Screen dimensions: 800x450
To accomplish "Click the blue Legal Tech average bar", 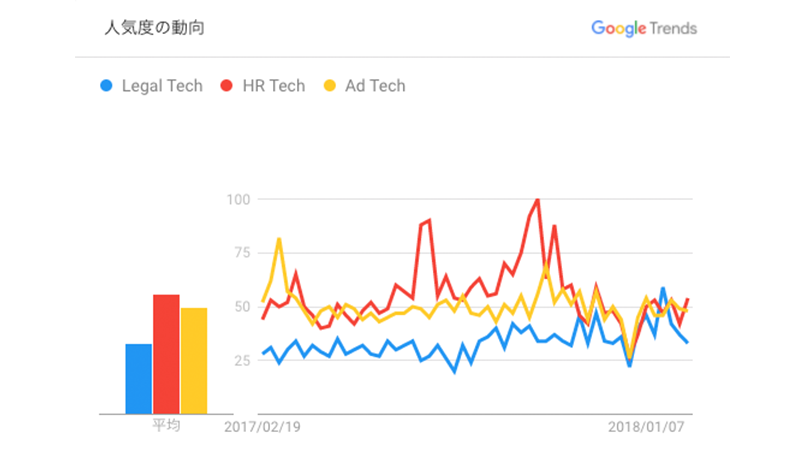I will point(139,378).
